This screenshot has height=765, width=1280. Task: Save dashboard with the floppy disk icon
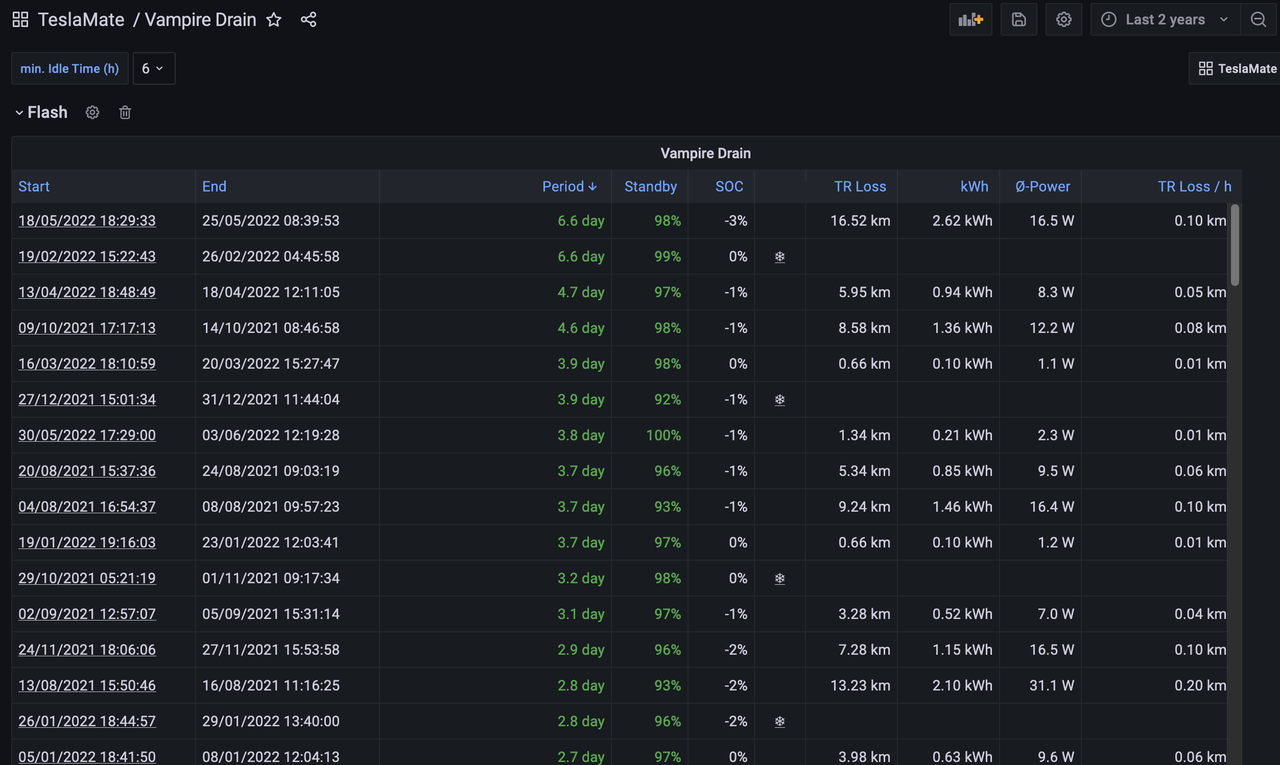[x=1019, y=20]
